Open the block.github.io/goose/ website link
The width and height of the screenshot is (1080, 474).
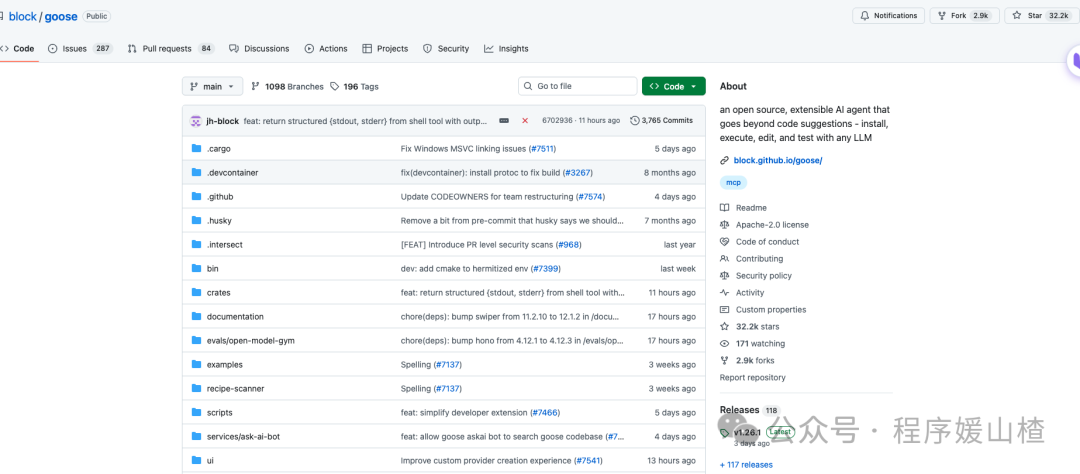pyautogui.click(x=777, y=160)
